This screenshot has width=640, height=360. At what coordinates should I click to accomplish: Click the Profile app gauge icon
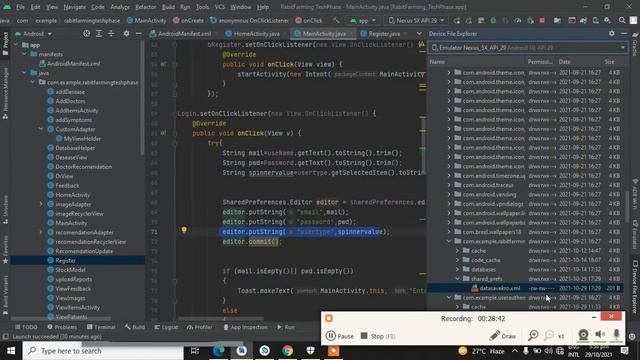point(518,20)
